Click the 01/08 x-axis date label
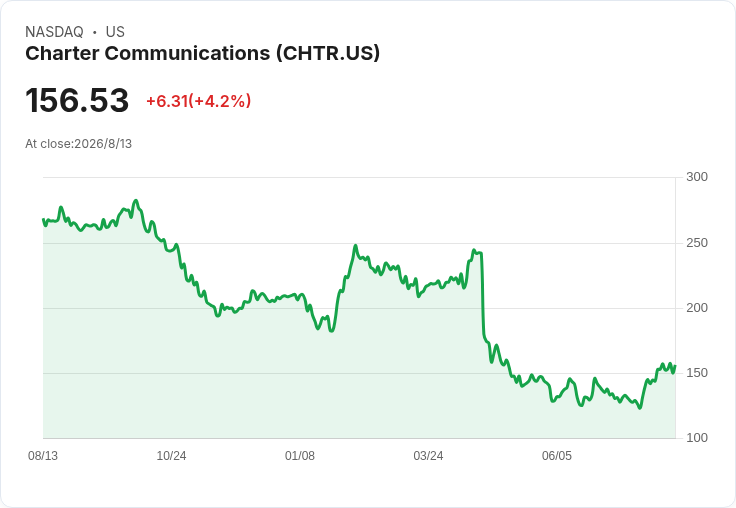This screenshot has height=508, width=736. [x=299, y=455]
